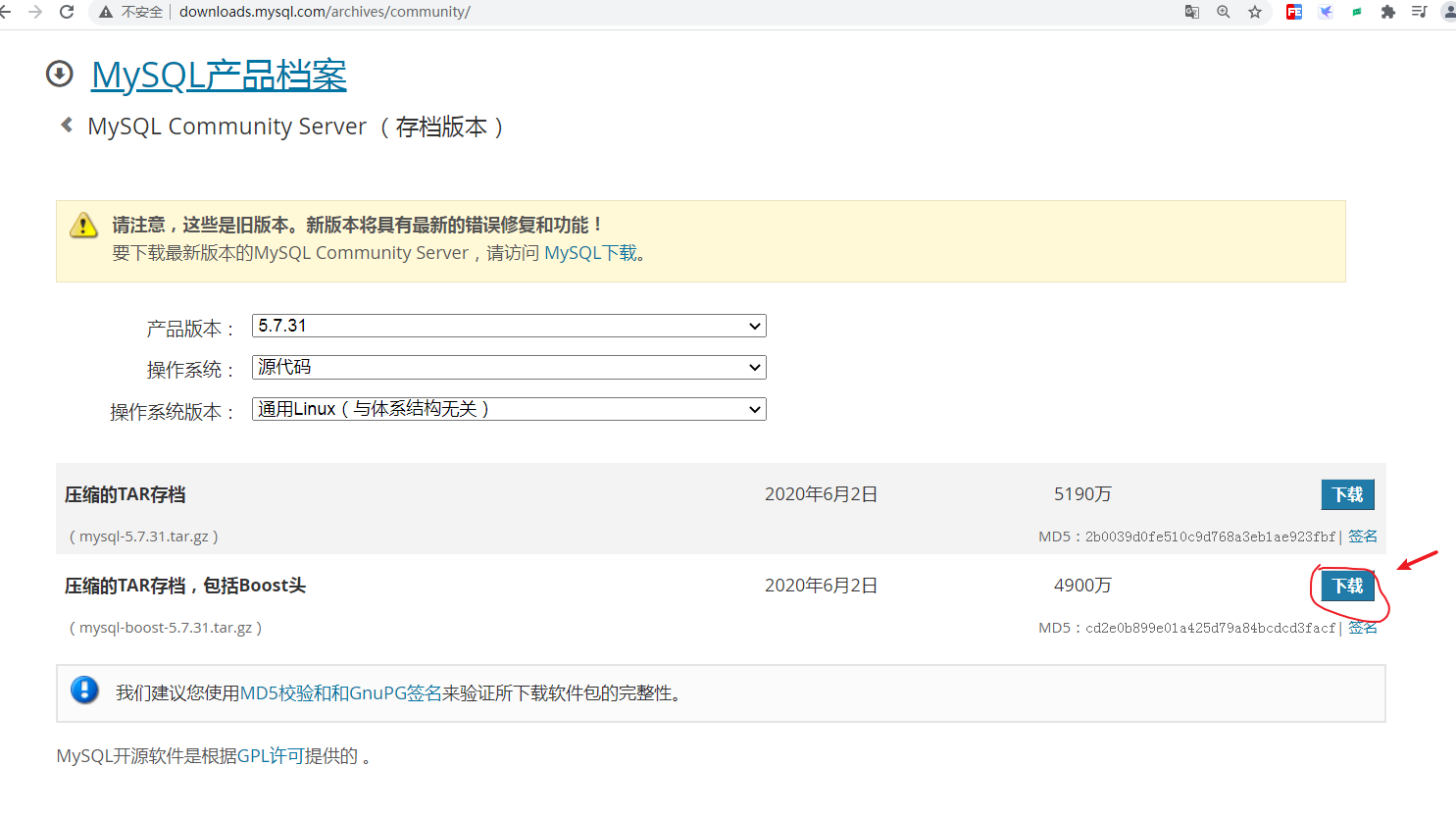
Task: Open the 签名 link for mysql-boost-5.7.31.tar.gz
Action: tap(1363, 628)
